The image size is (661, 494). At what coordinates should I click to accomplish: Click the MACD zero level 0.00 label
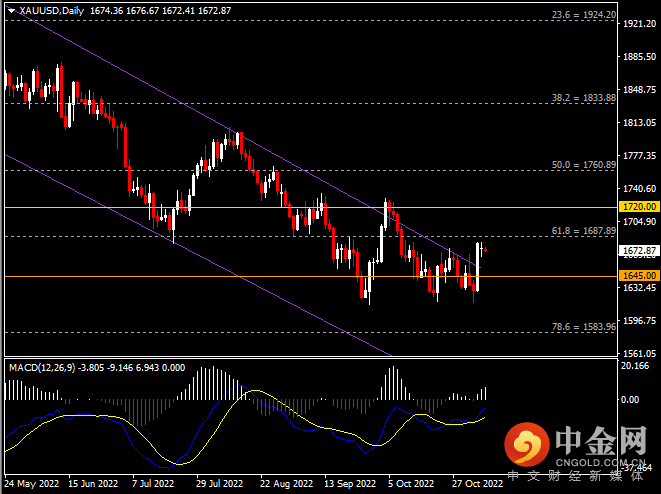(630, 400)
